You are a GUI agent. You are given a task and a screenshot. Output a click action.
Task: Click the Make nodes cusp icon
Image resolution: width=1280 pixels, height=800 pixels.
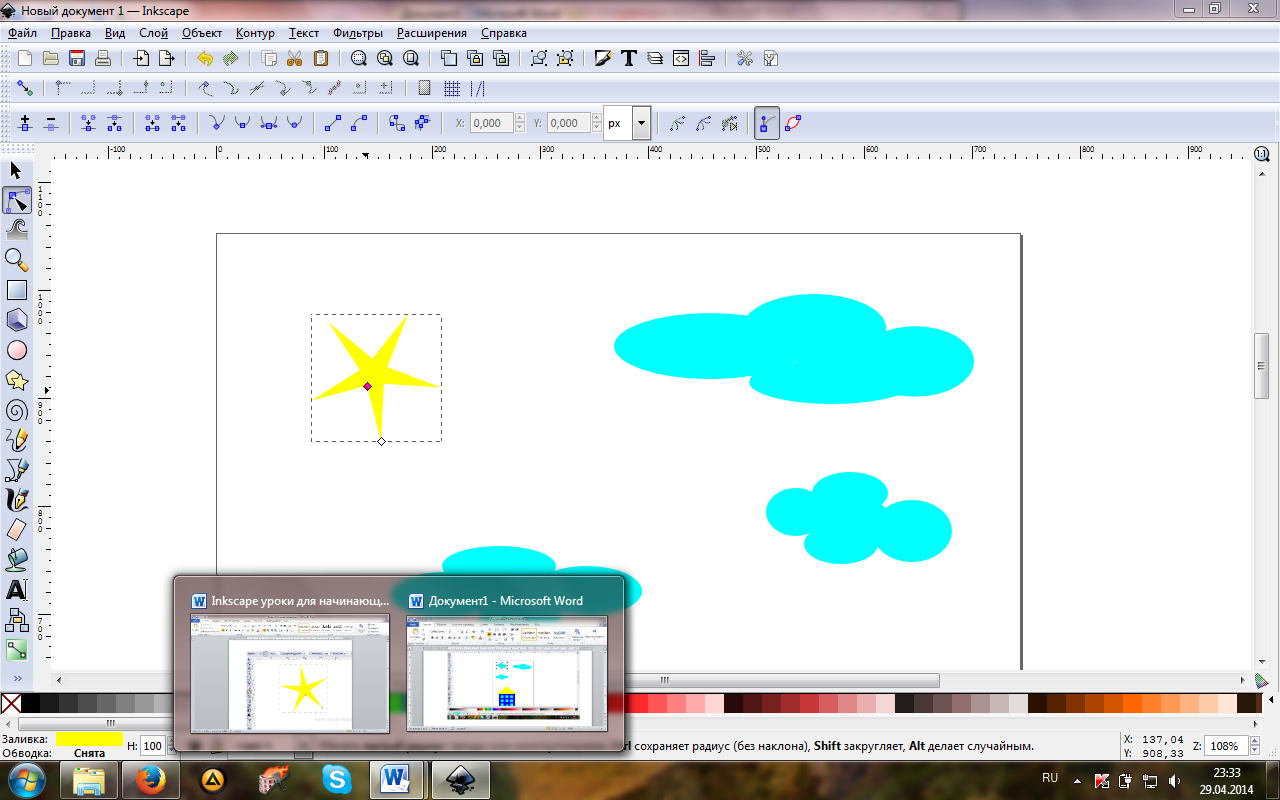click(216, 123)
